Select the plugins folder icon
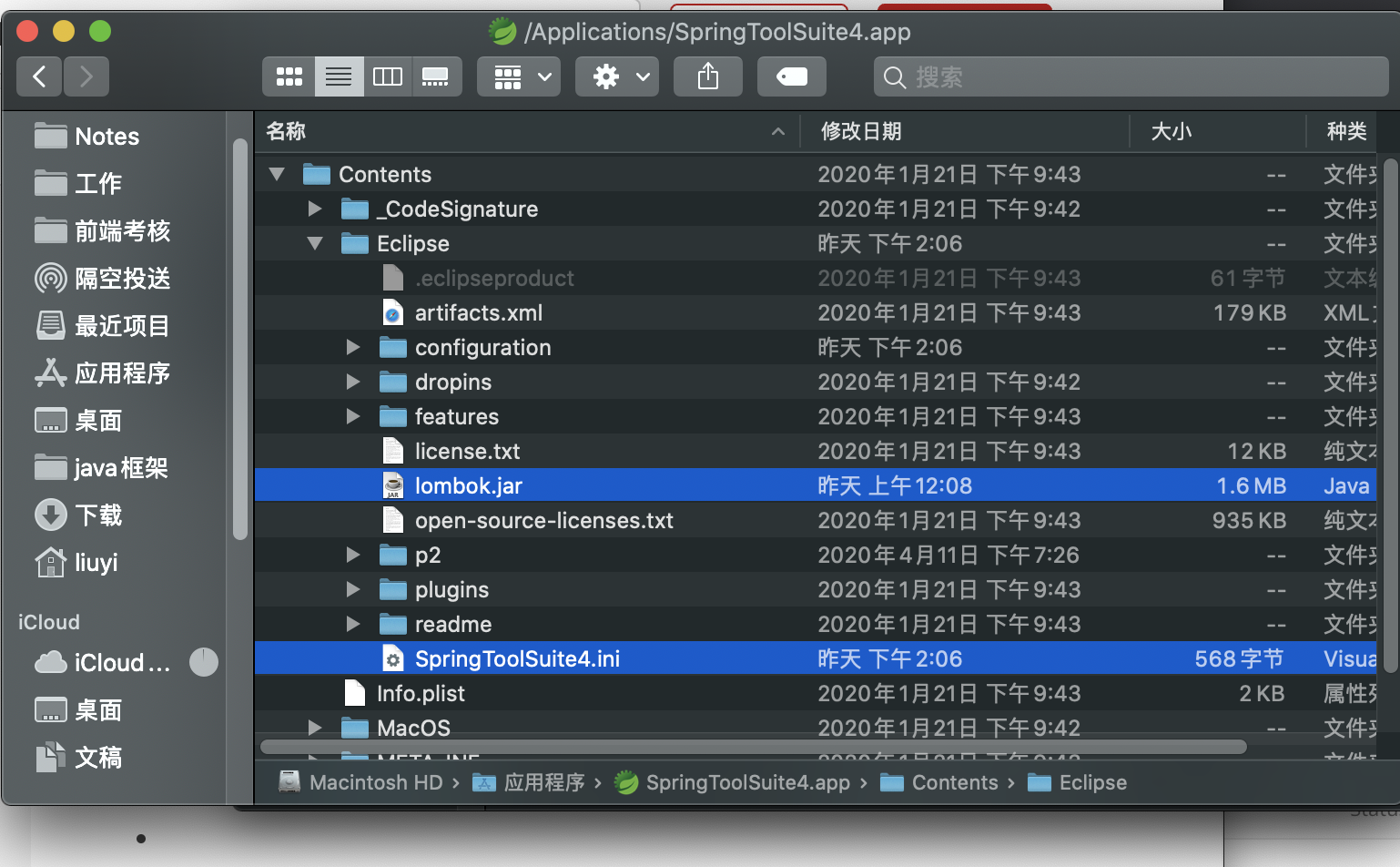Viewport: 1400px width, 867px height. [x=393, y=589]
